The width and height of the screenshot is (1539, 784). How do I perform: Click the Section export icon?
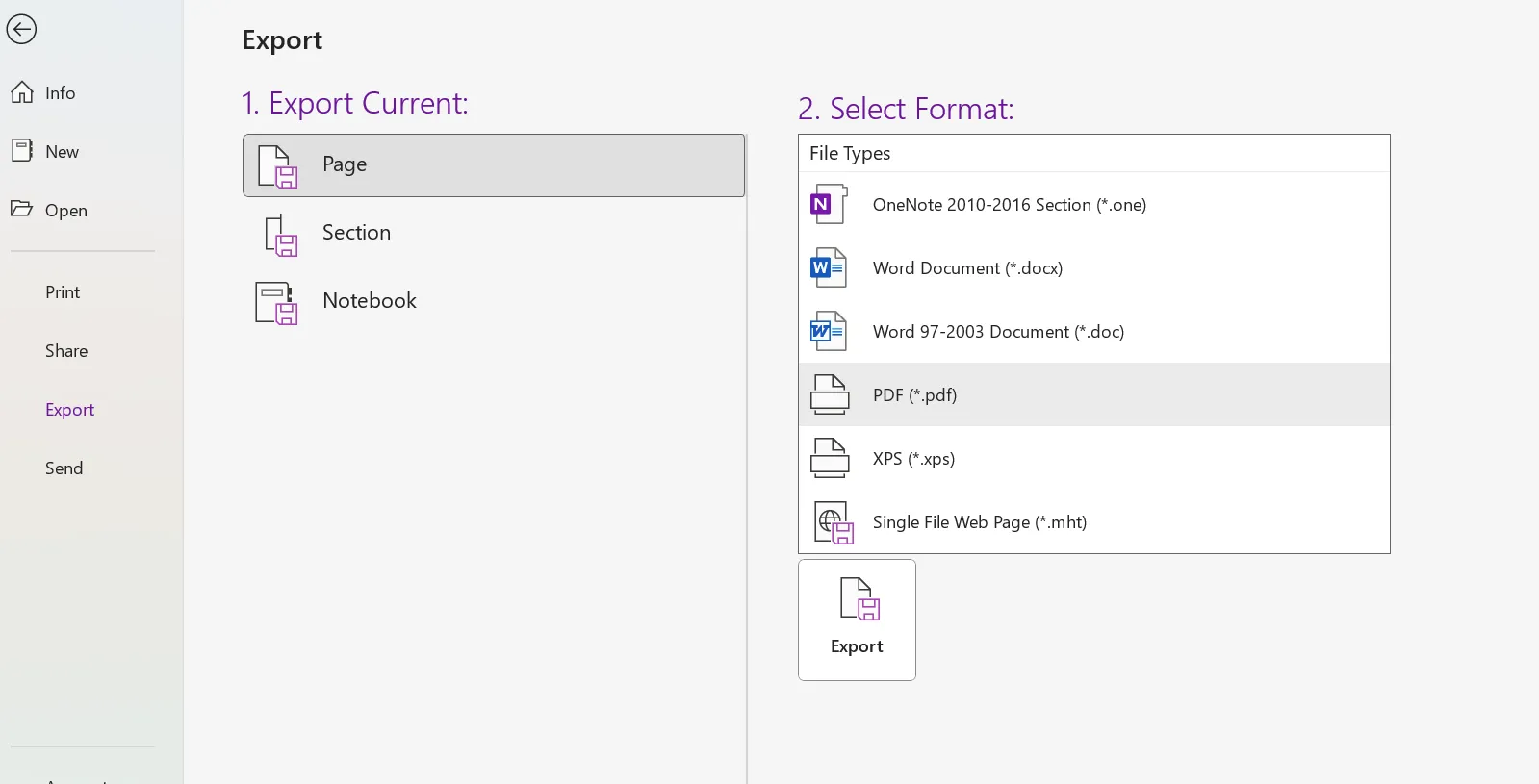pyautogui.click(x=280, y=235)
